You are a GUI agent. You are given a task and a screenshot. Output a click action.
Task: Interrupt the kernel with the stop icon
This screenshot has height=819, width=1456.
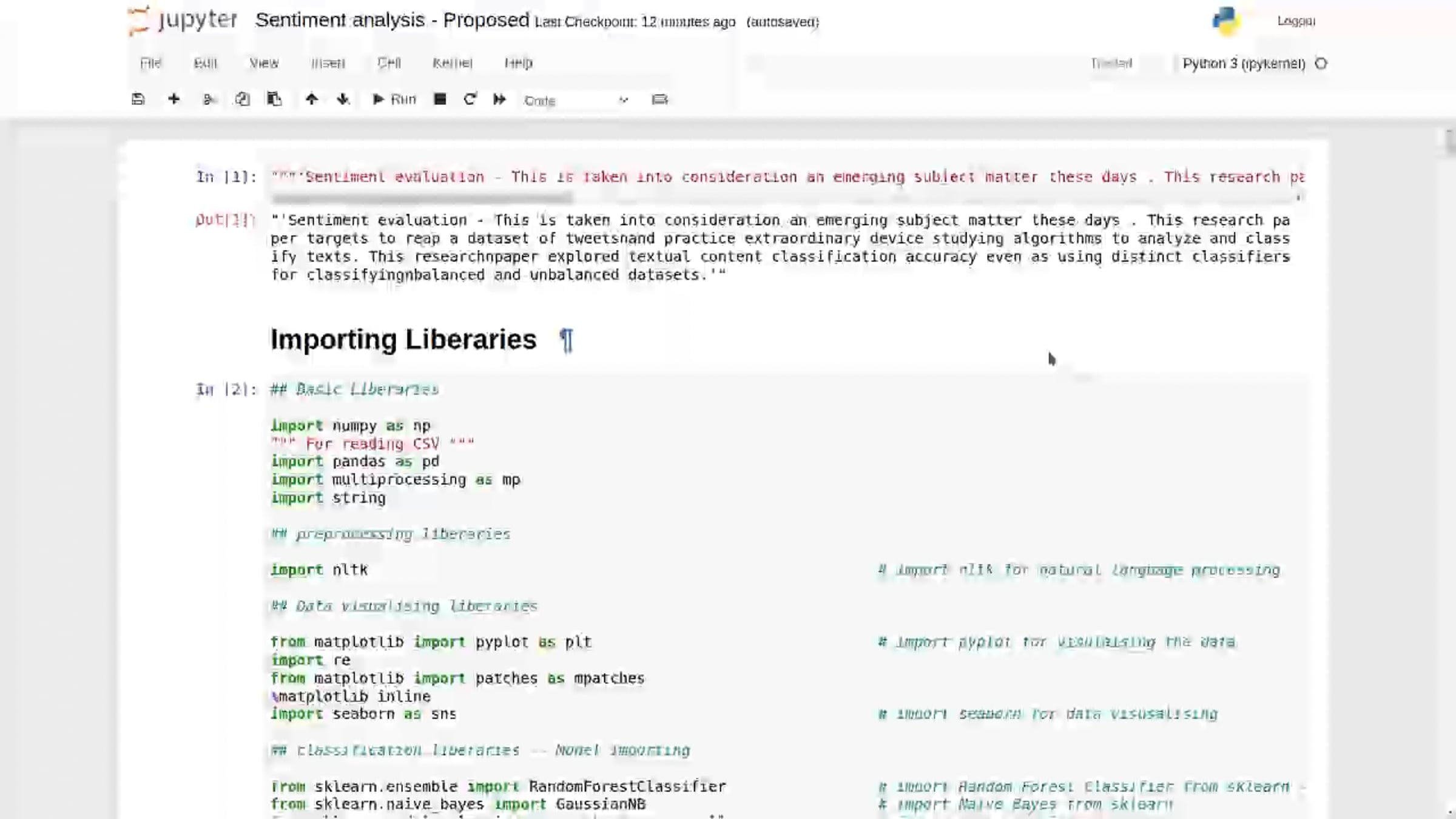pyautogui.click(x=440, y=99)
